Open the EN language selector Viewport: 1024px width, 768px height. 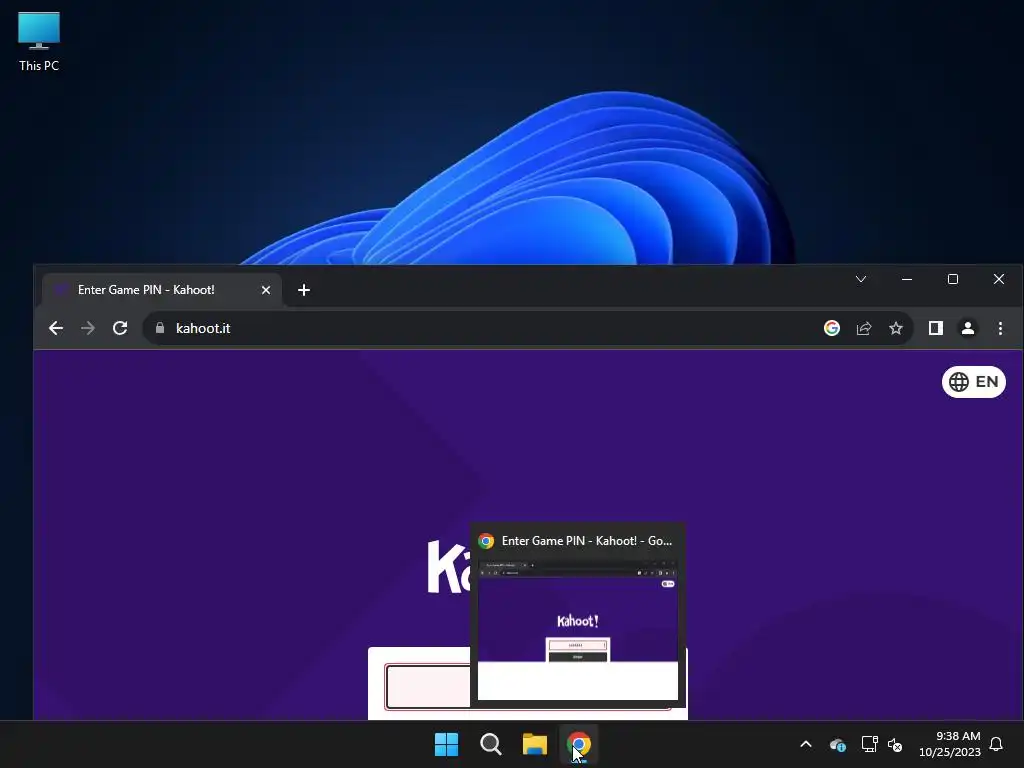click(x=974, y=381)
